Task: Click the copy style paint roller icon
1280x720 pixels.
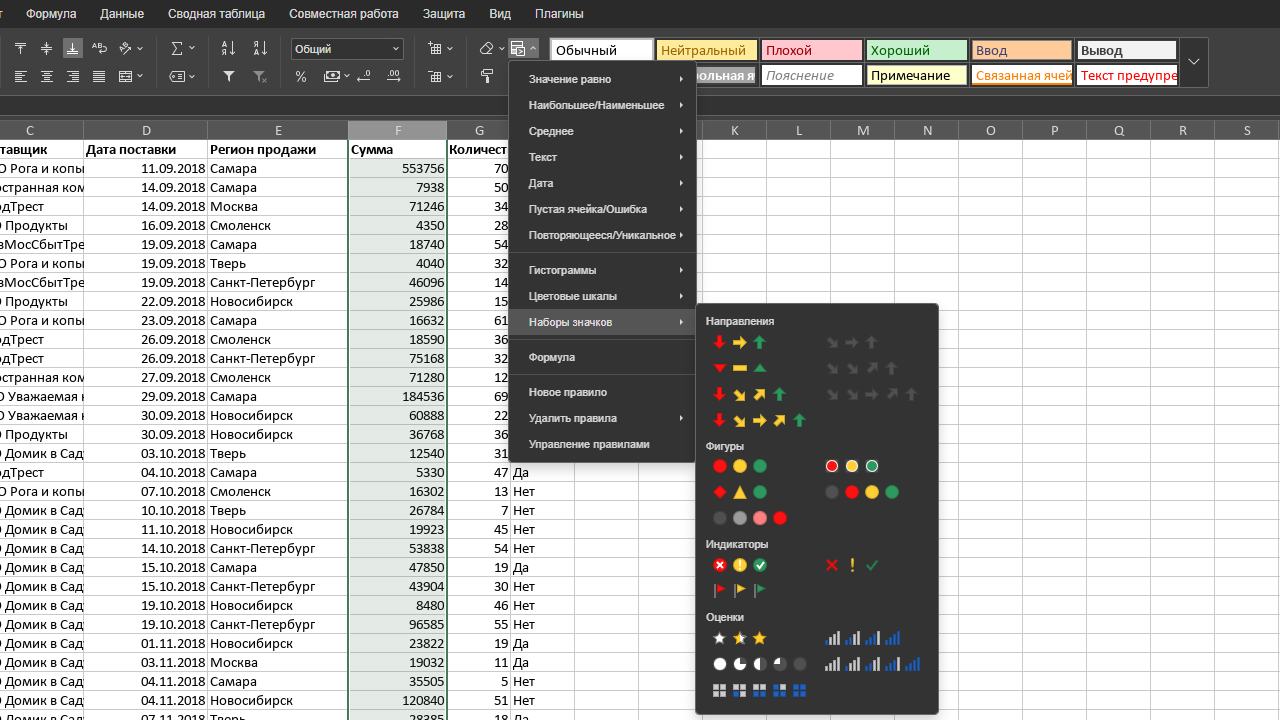Action: click(x=487, y=76)
